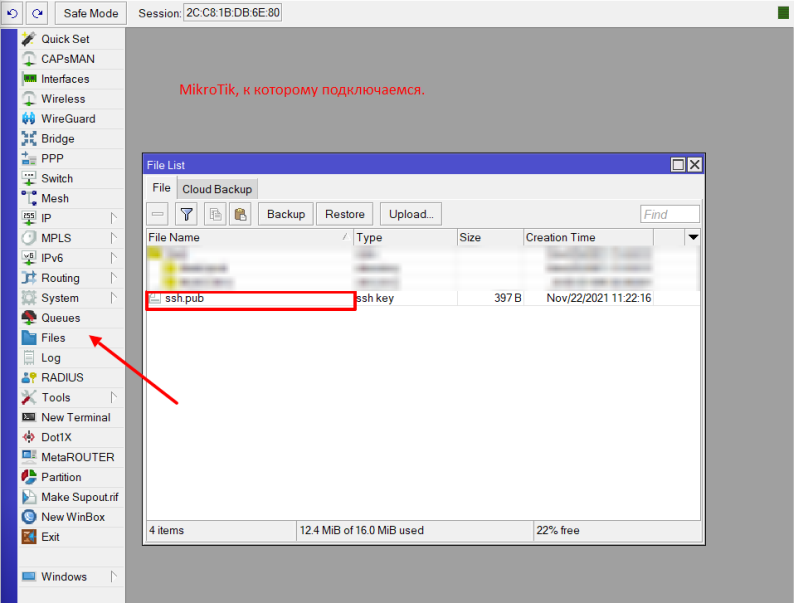
Task: Click the Undo arrow icon
Action: (x=12, y=13)
